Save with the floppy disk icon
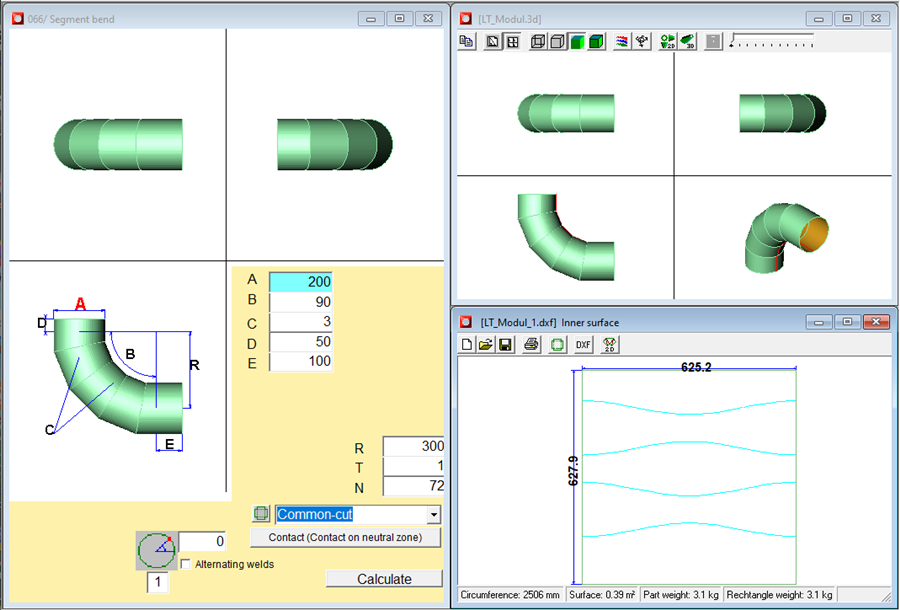This screenshot has width=900, height=610. [x=505, y=344]
